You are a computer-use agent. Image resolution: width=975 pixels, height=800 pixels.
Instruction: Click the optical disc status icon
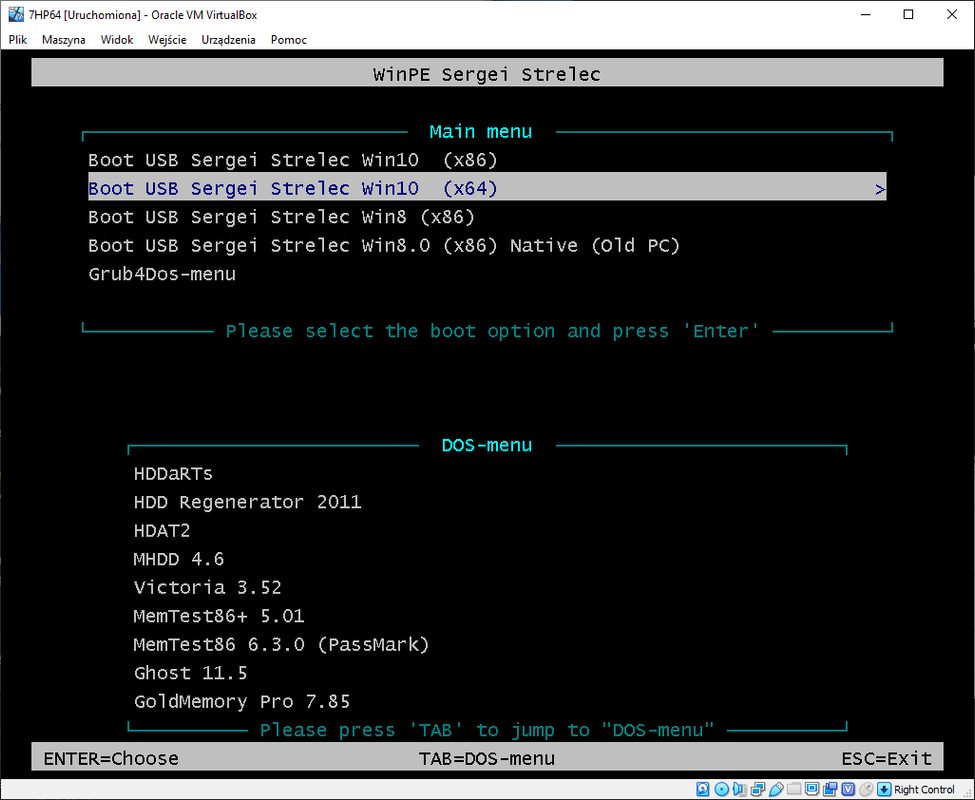(x=722, y=789)
